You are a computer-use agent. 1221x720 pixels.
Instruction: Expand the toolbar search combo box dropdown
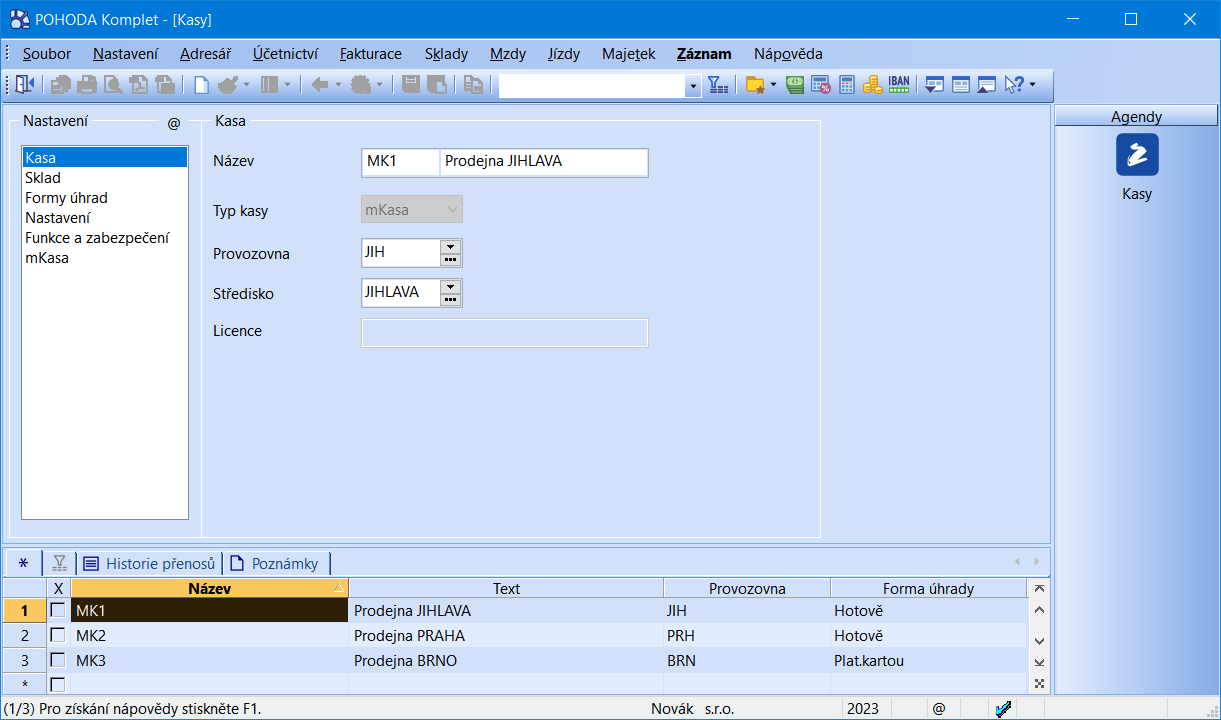(x=693, y=86)
